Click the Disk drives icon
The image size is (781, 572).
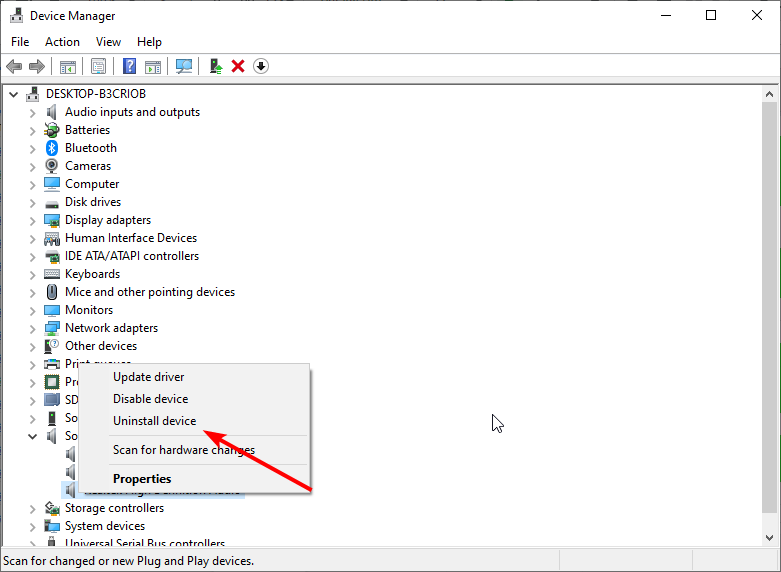(52, 203)
